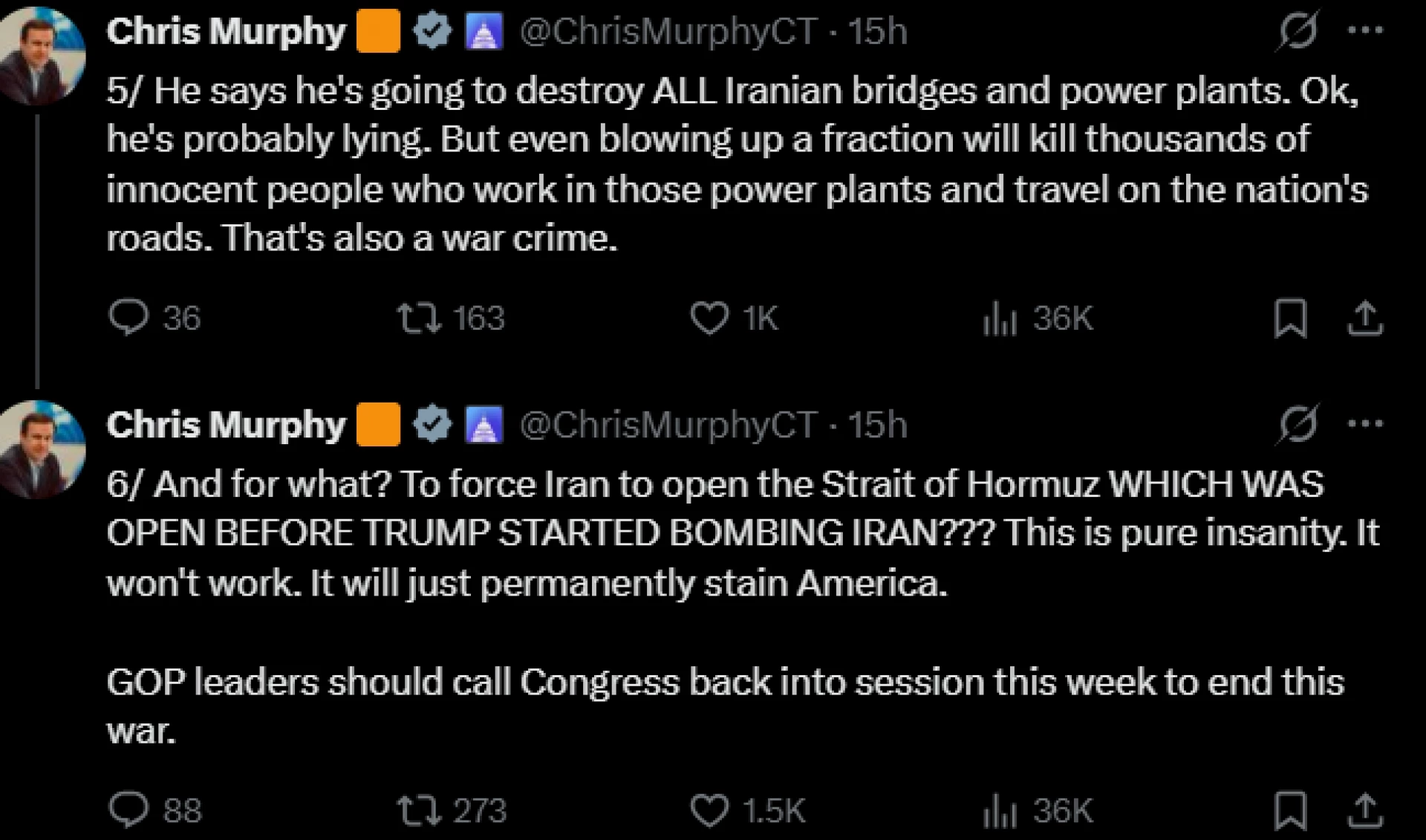Click Grok icon on the 5/ tweet
This screenshot has width=1426, height=840.
1298,30
